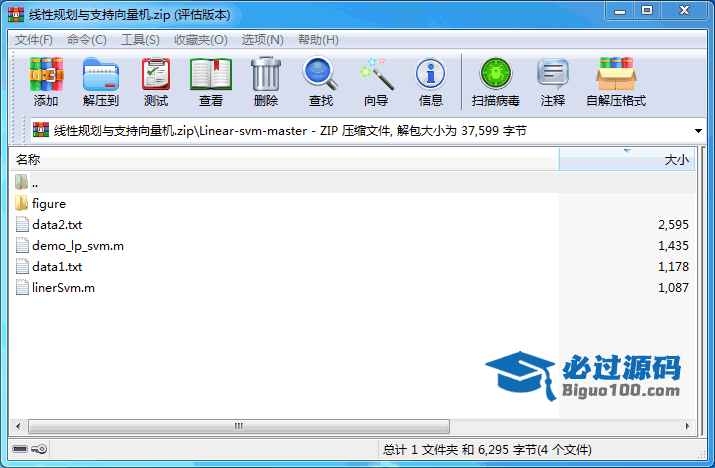Show archive 信息 (Info) icon
Screen dimensions: 715x468
430,74
